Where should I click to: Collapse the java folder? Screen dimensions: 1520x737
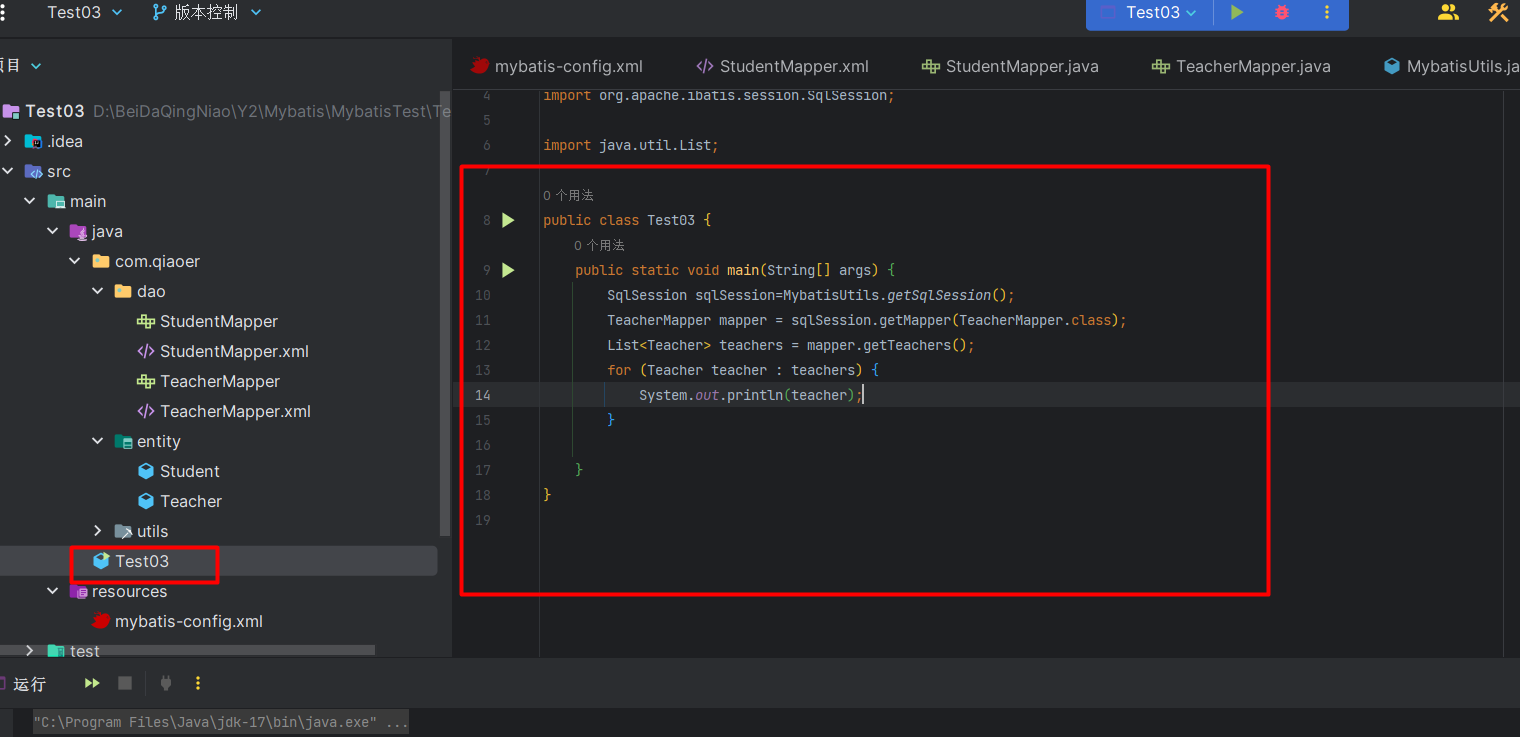pos(52,231)
